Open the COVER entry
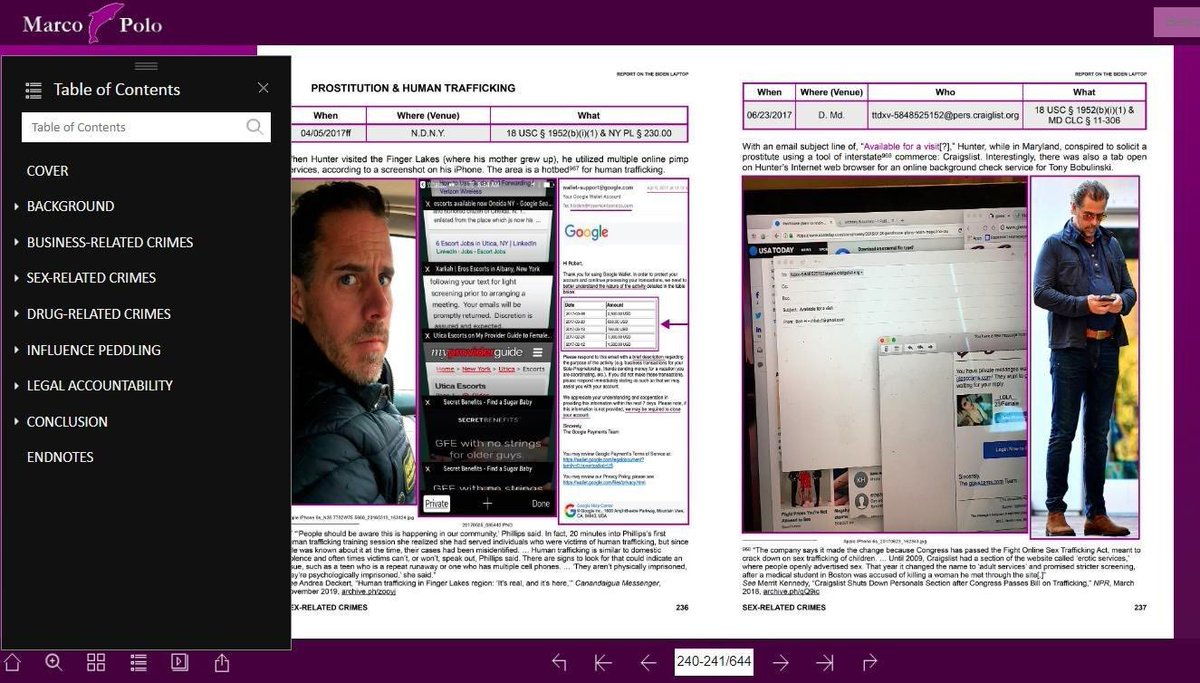This screenshot has width=1200, height=683. (48, 171)
